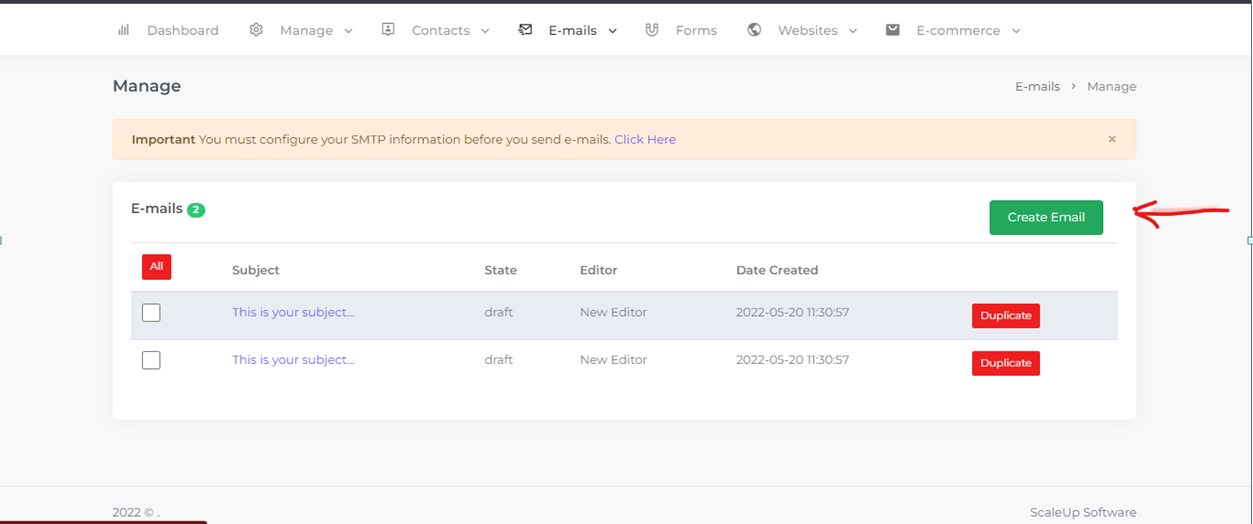Viewport: 1253px width, 524px height.
Task: Click the Contacts person icon
Action: click(388, 30)
